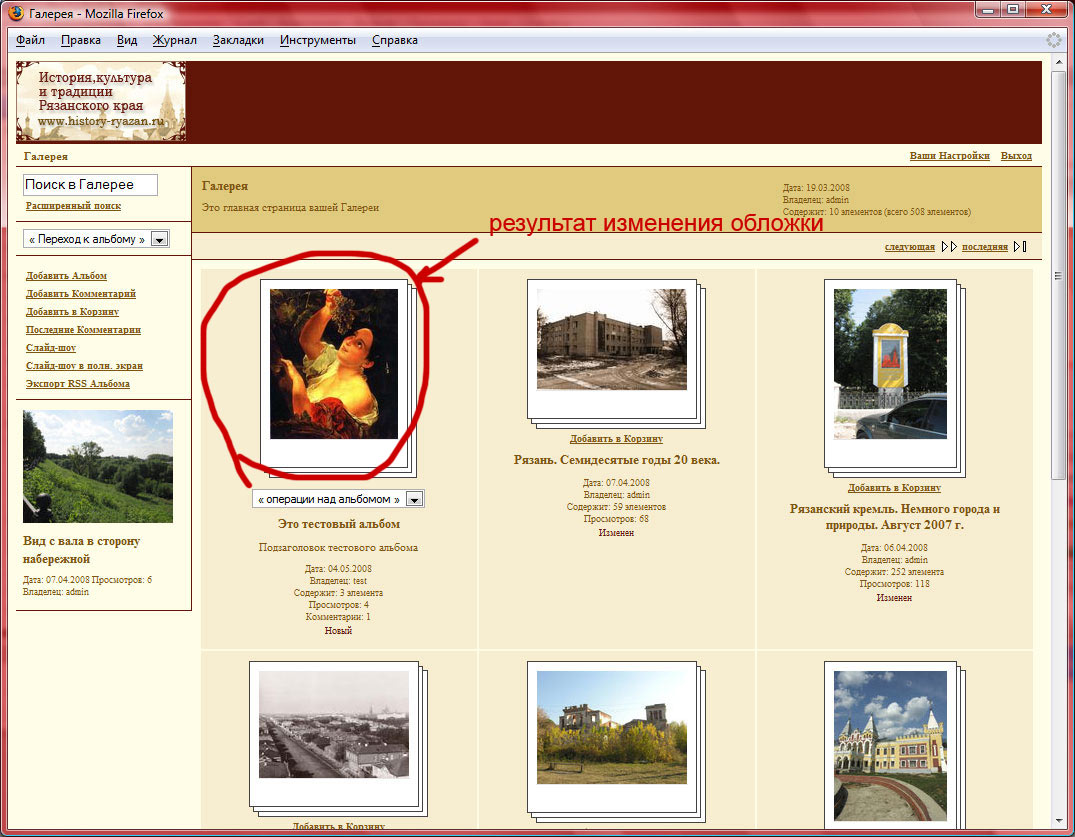1075x837 pixels.
Task: Start the Слайд-шоу link
Action: (x=51, y=348)
